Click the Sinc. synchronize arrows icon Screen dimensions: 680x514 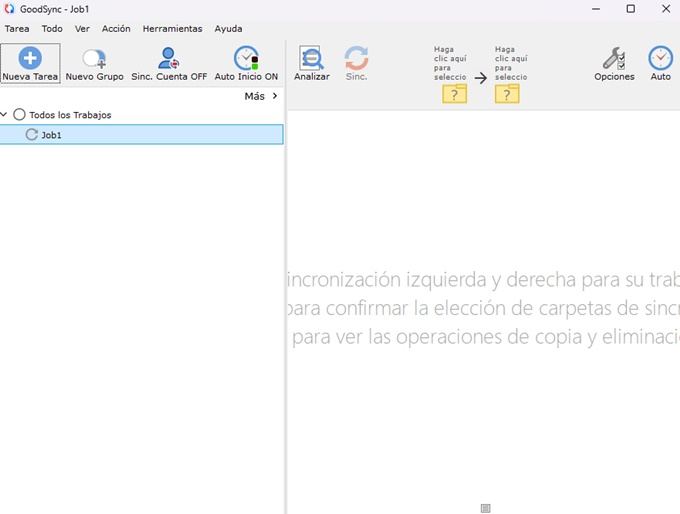[x=356, y=58]
